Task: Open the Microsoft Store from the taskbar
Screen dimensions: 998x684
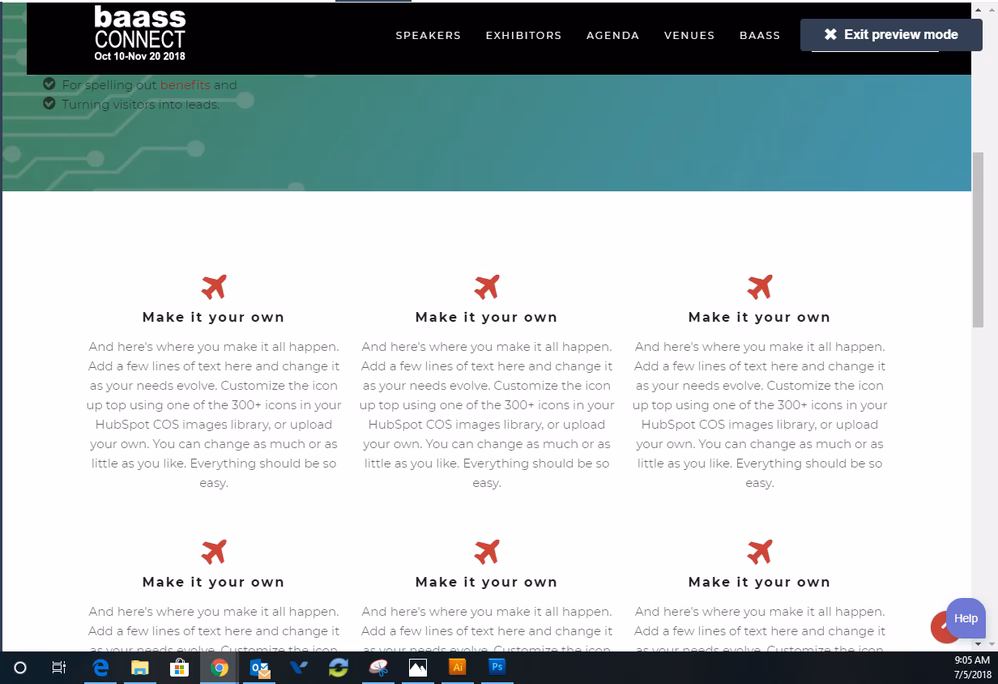Action: tap(180, 668)
